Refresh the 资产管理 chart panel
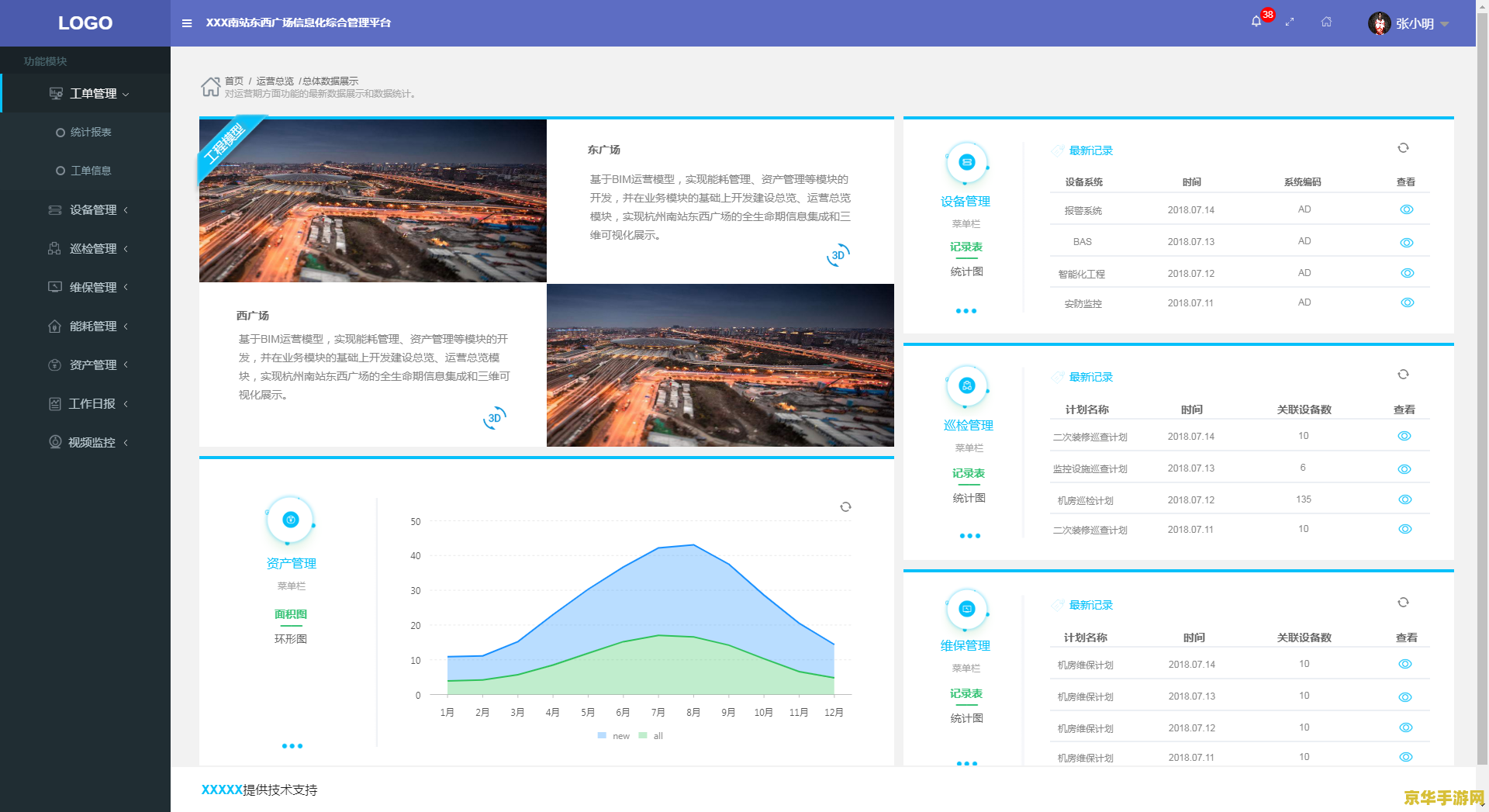Image resolution: width=1489 pixels, height=812 pixels. tap(845, 507)
